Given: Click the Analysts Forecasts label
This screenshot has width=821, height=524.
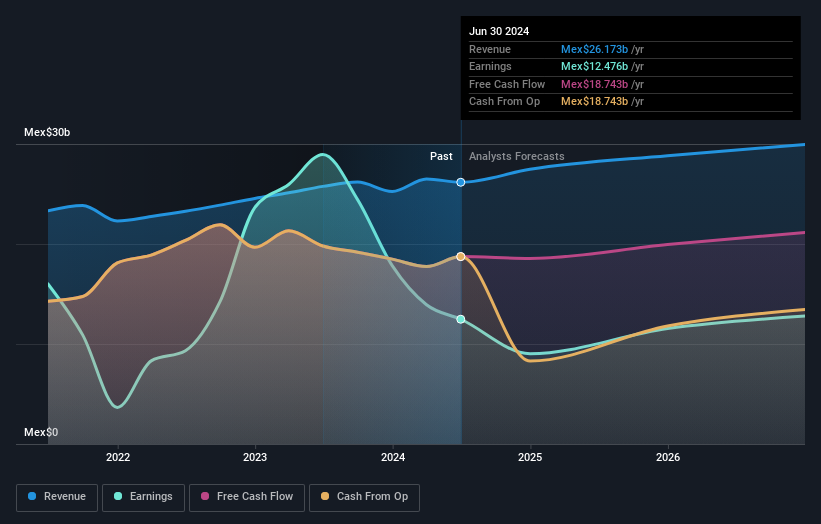Looking at the screenshot, I should [x=517, y=156].
